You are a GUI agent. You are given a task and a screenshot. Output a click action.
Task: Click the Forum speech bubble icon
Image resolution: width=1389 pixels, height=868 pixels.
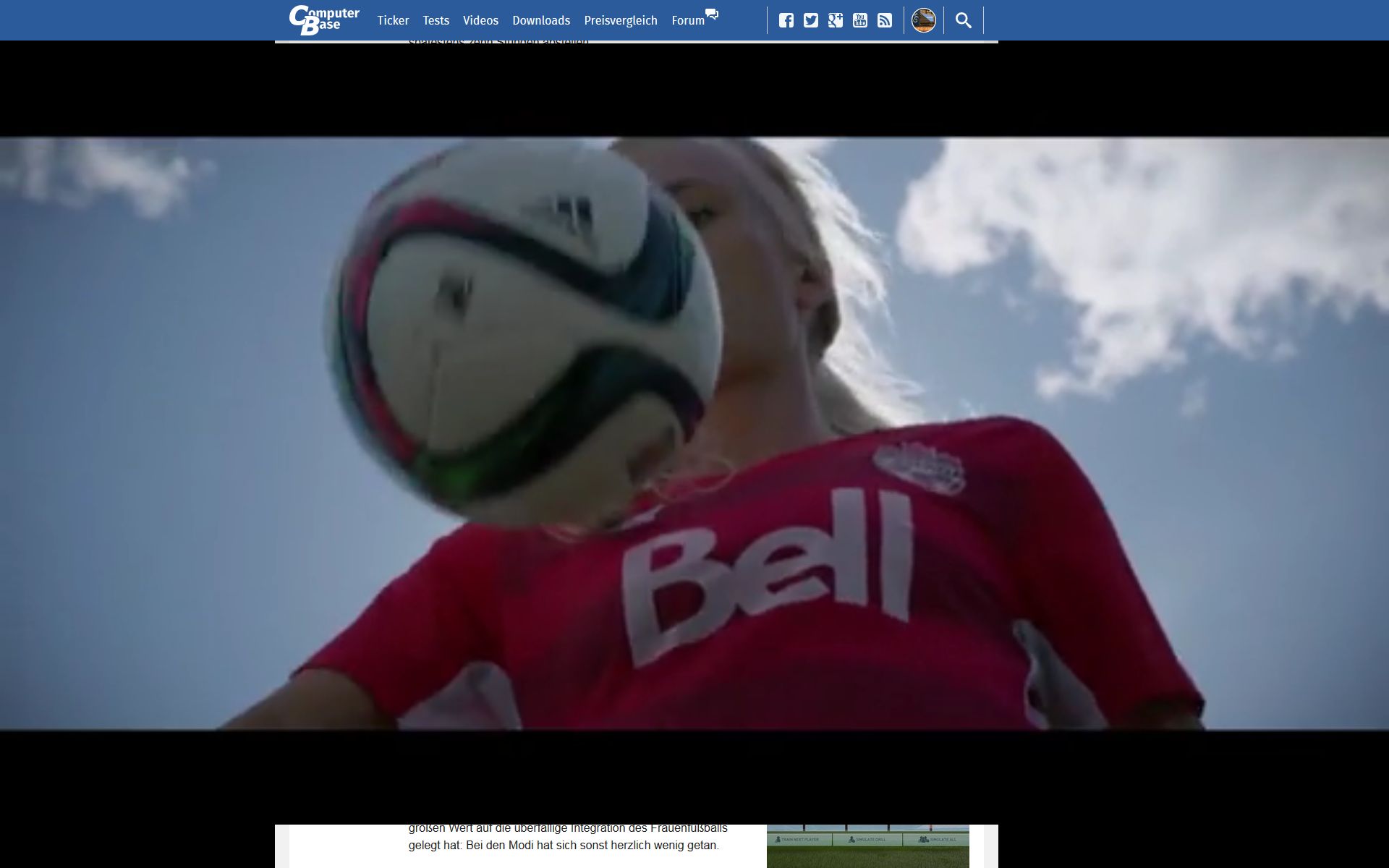click(x=713, y=14)
